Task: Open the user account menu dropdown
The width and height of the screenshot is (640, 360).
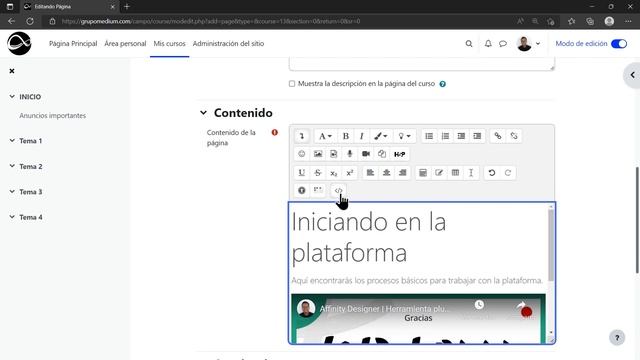Action: pos(528,44)
